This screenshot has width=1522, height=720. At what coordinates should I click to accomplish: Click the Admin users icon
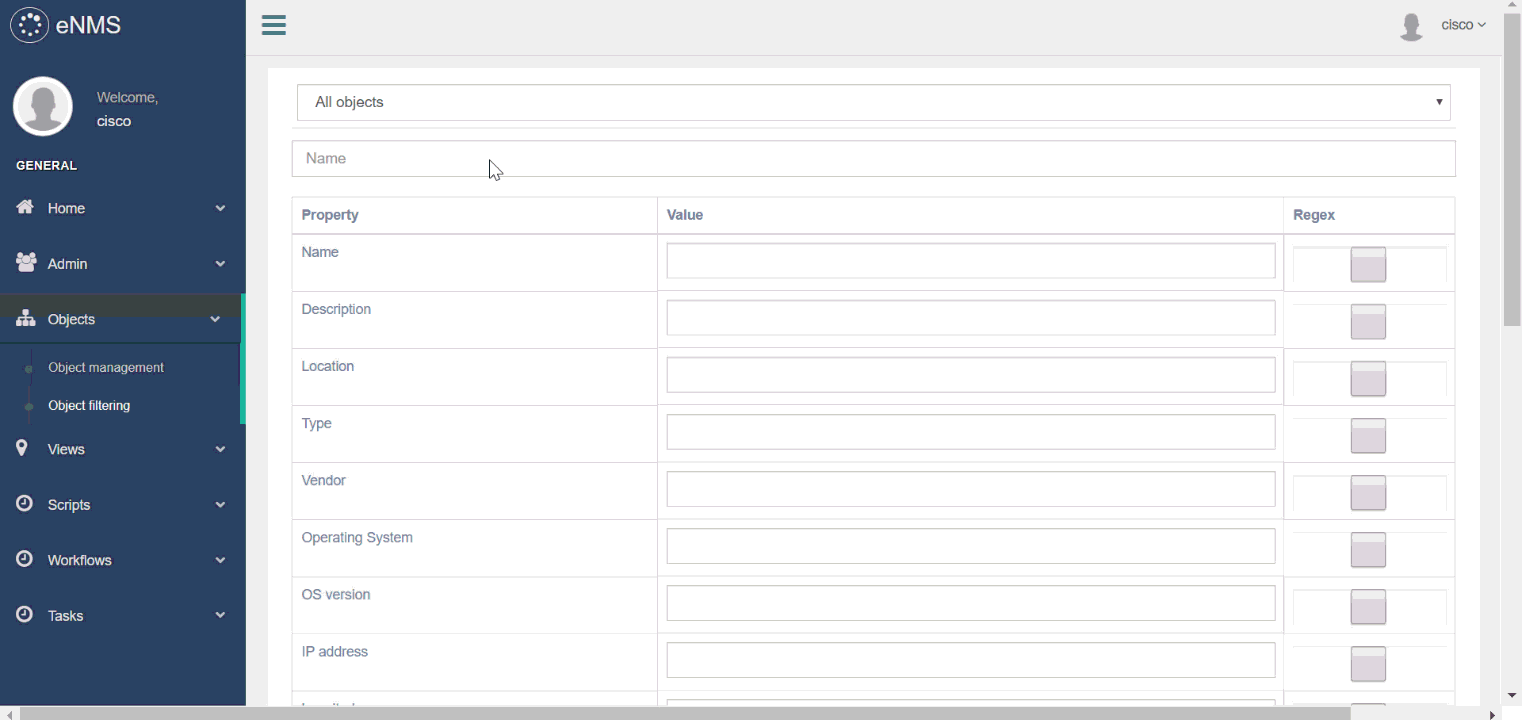[x=26, y=263]
